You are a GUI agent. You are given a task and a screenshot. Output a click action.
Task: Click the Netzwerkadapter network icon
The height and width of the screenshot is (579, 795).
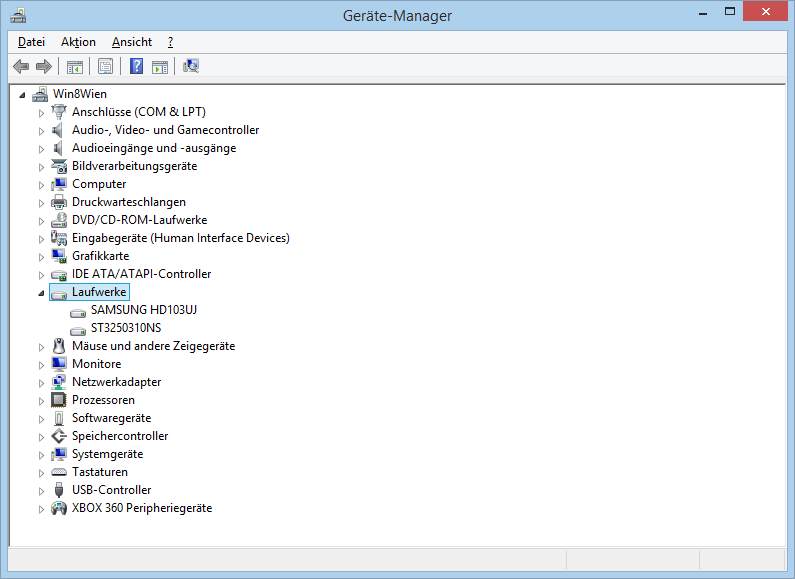coord(59,382)
